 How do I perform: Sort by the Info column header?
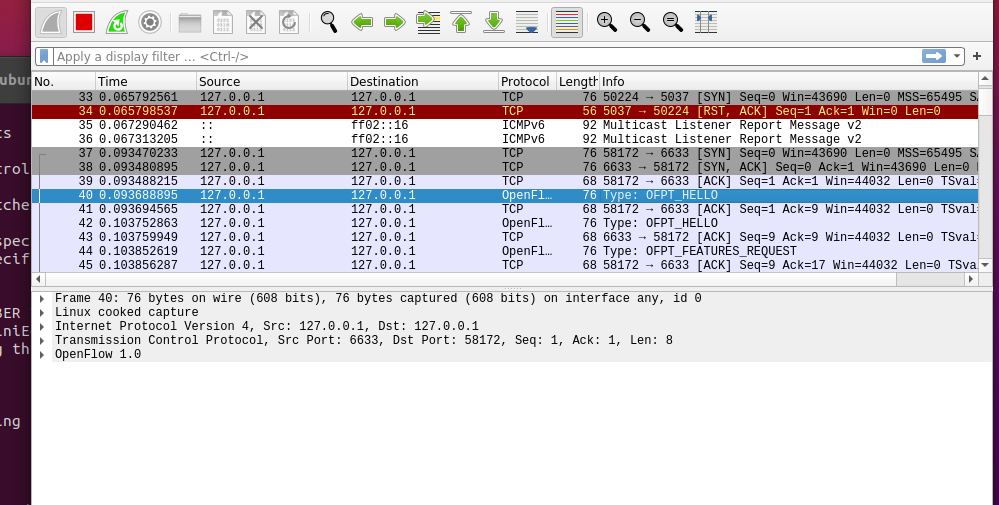click(788, 82)
